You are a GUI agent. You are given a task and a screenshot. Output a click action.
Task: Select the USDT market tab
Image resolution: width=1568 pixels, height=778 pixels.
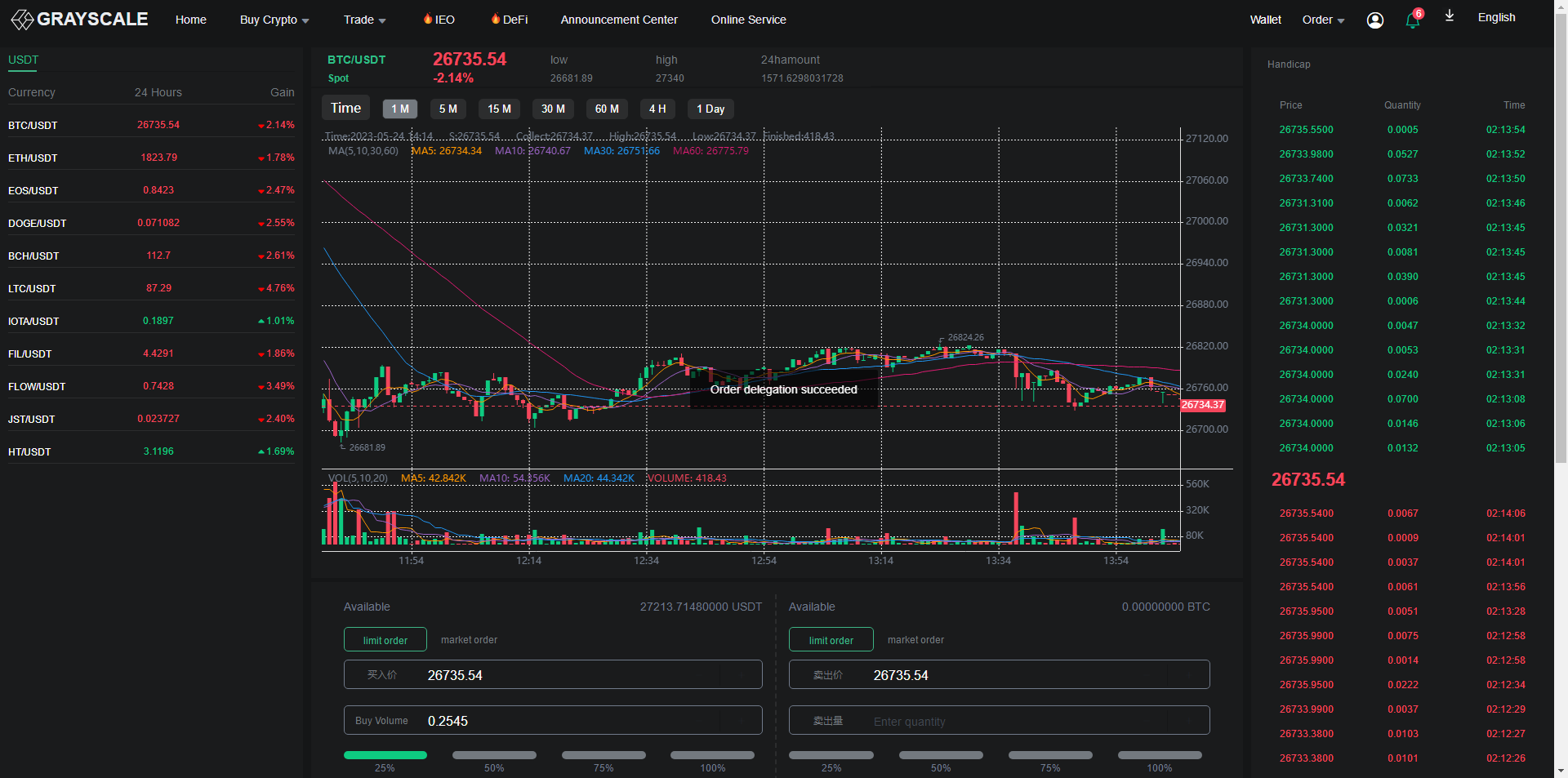click(23, 60)
